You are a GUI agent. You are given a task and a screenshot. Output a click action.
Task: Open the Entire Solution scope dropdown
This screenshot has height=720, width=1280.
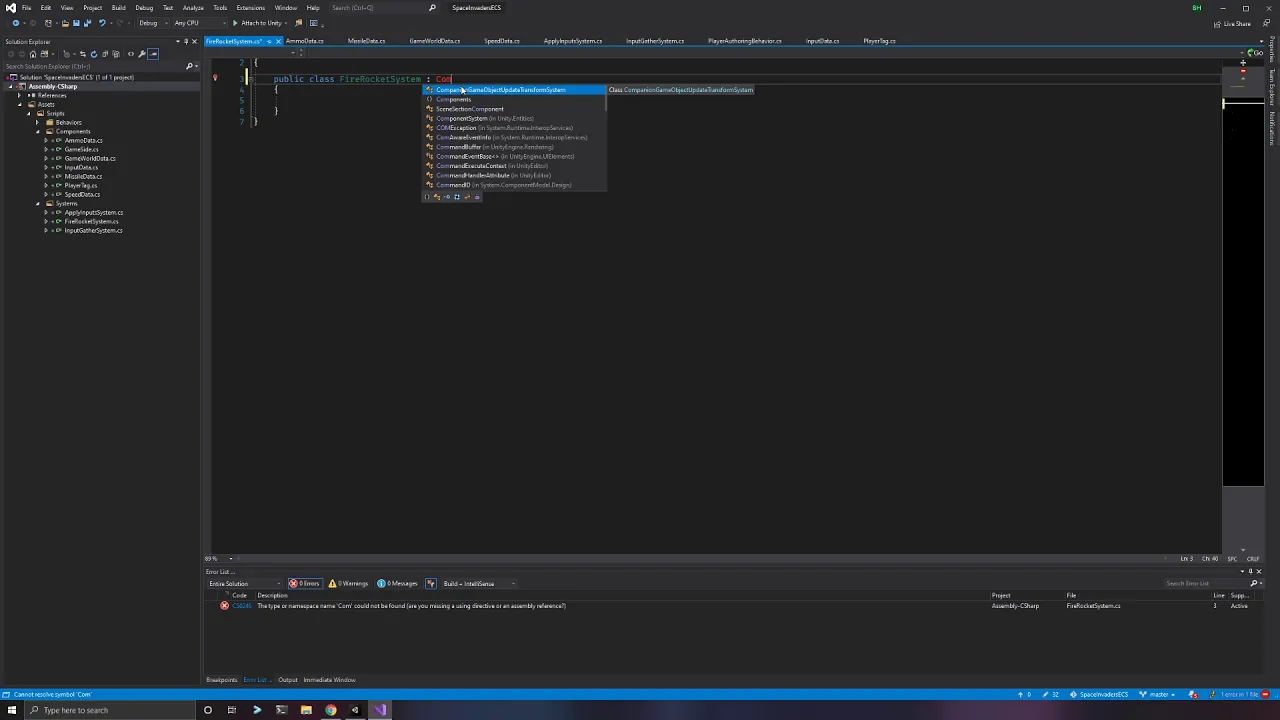pos(245,583)
